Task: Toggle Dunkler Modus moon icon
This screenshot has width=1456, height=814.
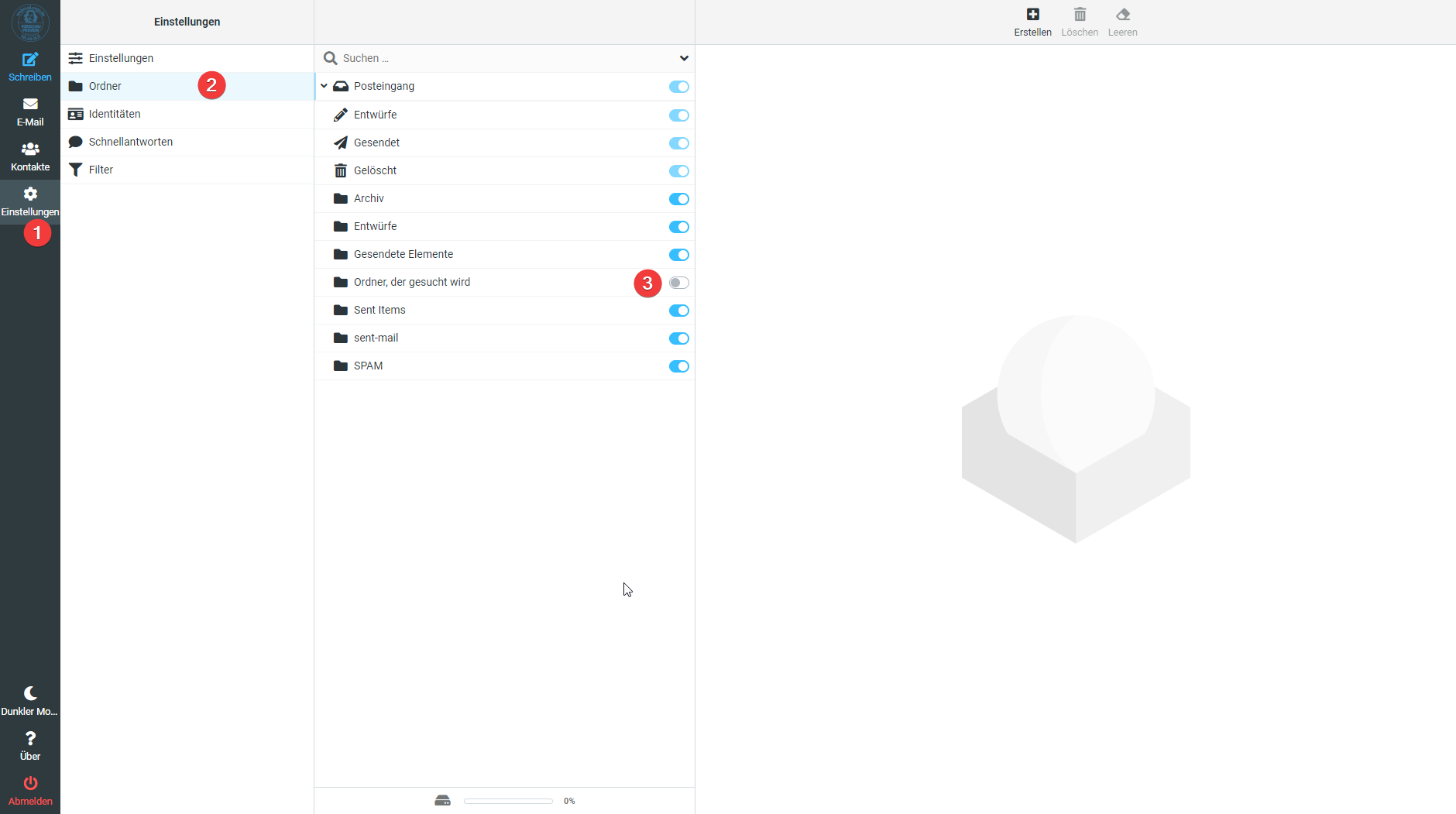Action: (x=30, y=694)
